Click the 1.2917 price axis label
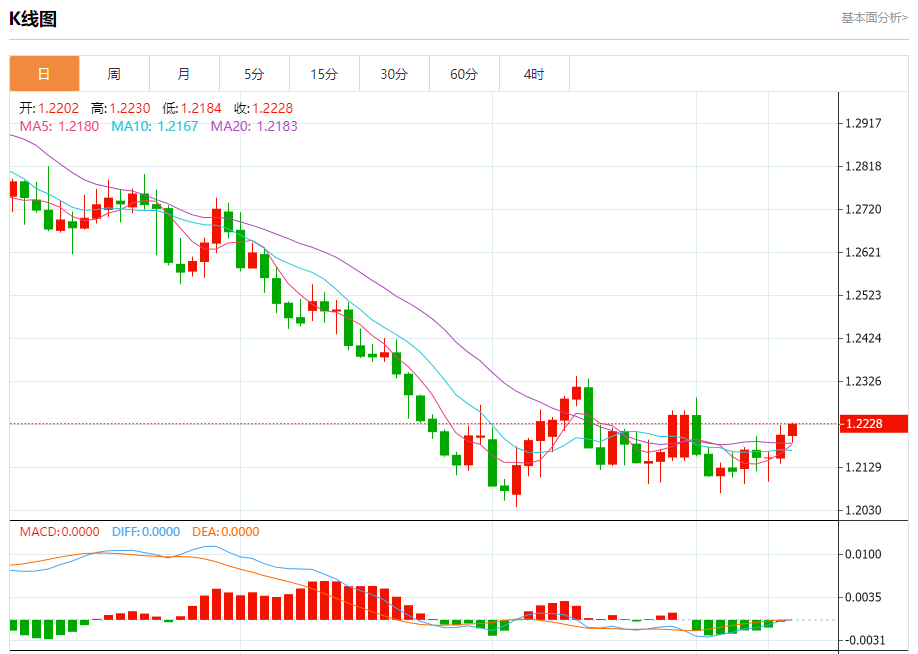Image resolution: width=918 pixels, height=654 pixels. tap(863, 124)
